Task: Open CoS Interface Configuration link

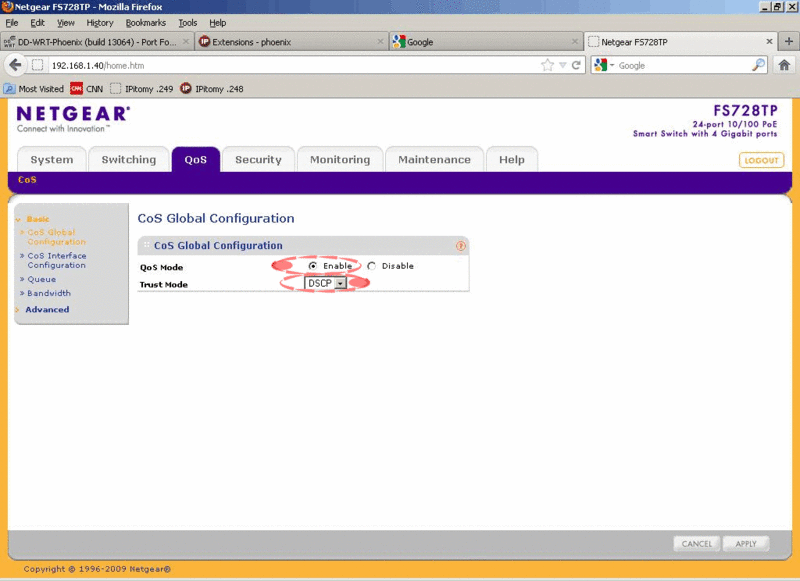Action: pyautogui.click(x=56, y=260)
